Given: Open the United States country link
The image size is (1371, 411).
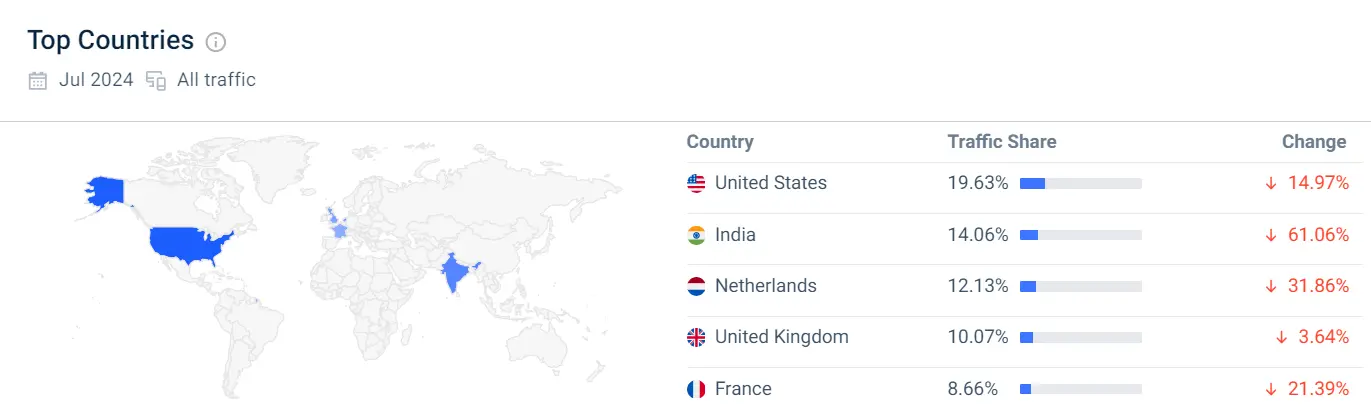Looking at the screenshot, I should 770,183.
